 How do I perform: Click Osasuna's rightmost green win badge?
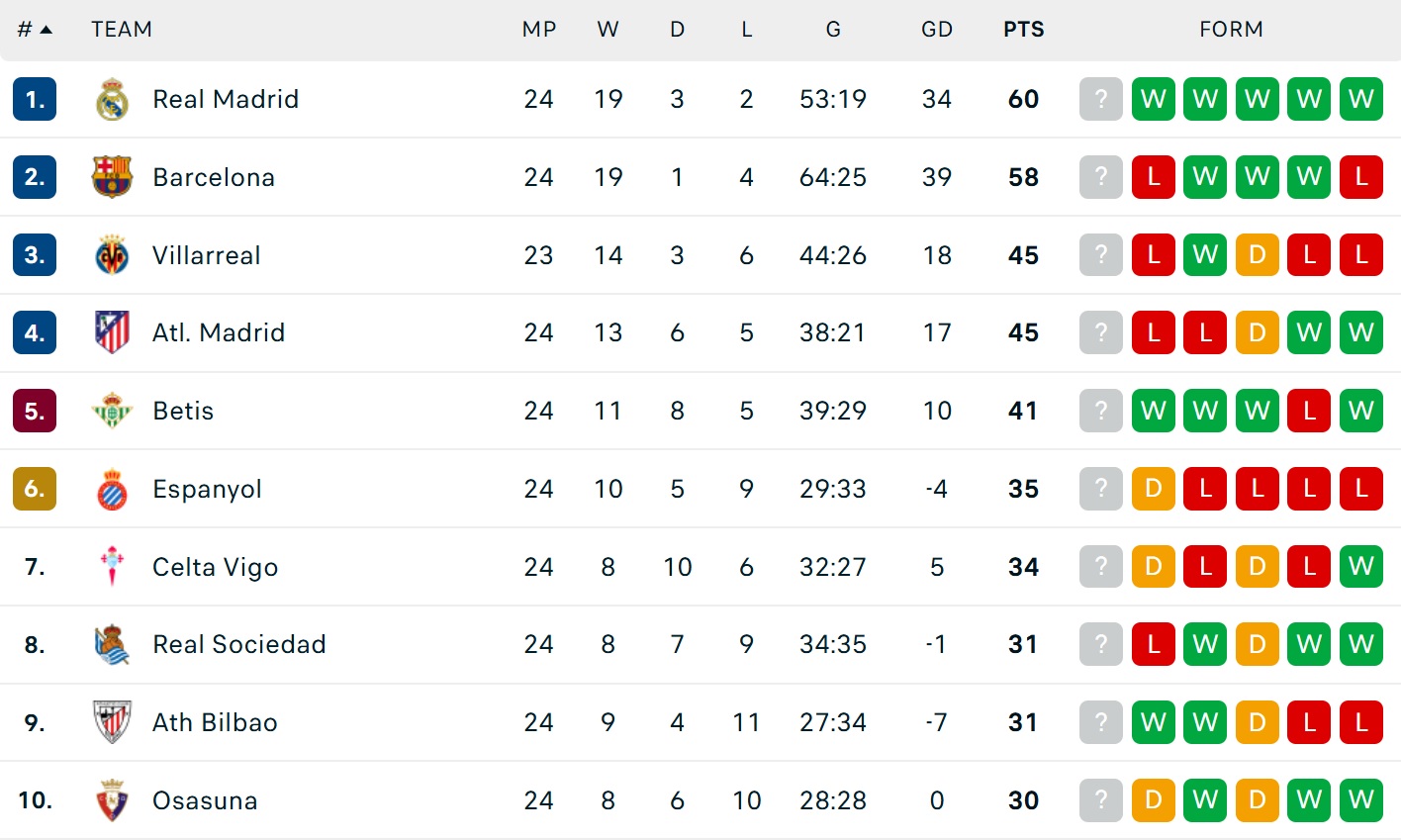click(1361, 800)
